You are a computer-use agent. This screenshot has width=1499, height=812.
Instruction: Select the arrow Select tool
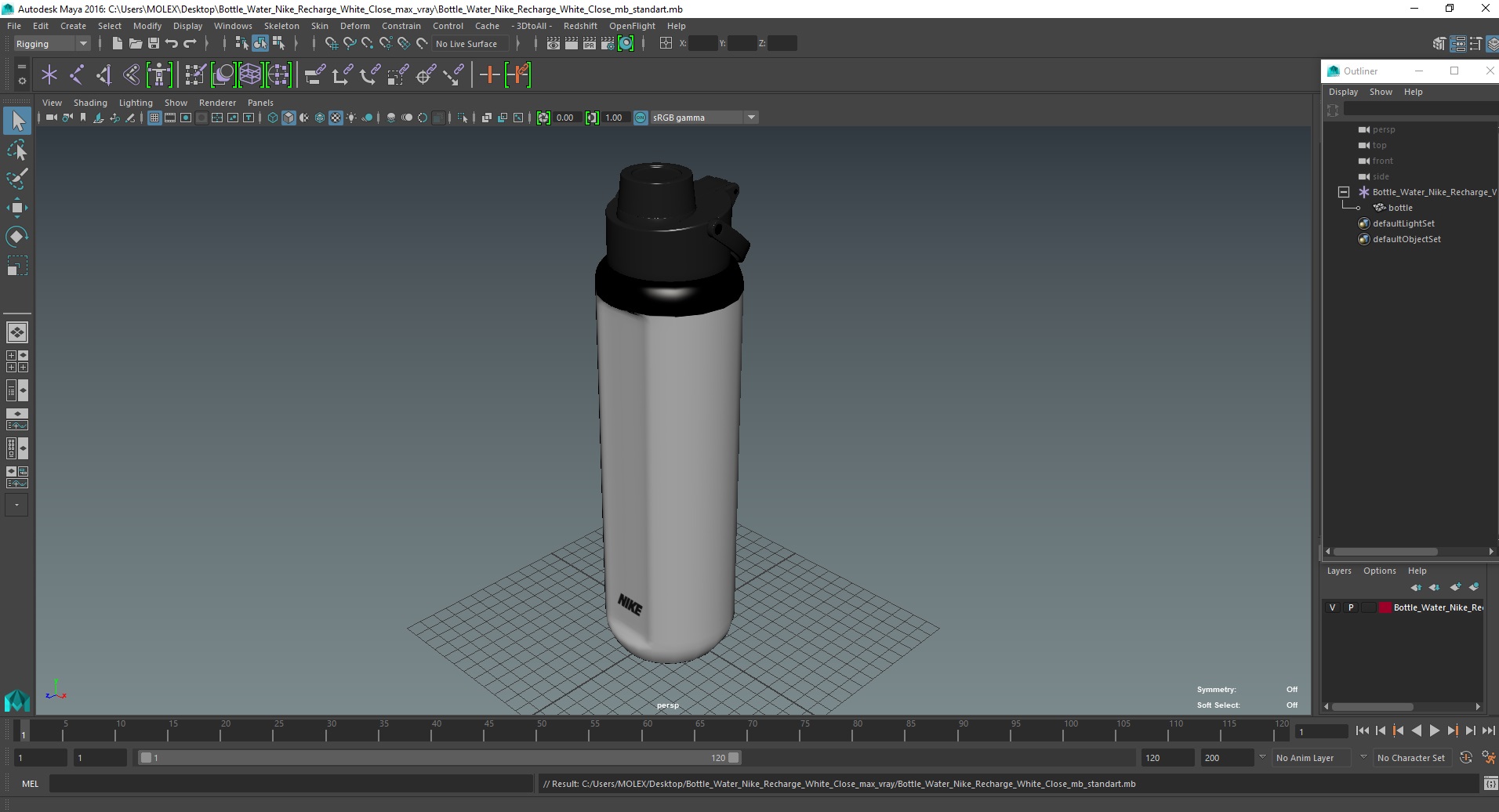coord(17,121)
